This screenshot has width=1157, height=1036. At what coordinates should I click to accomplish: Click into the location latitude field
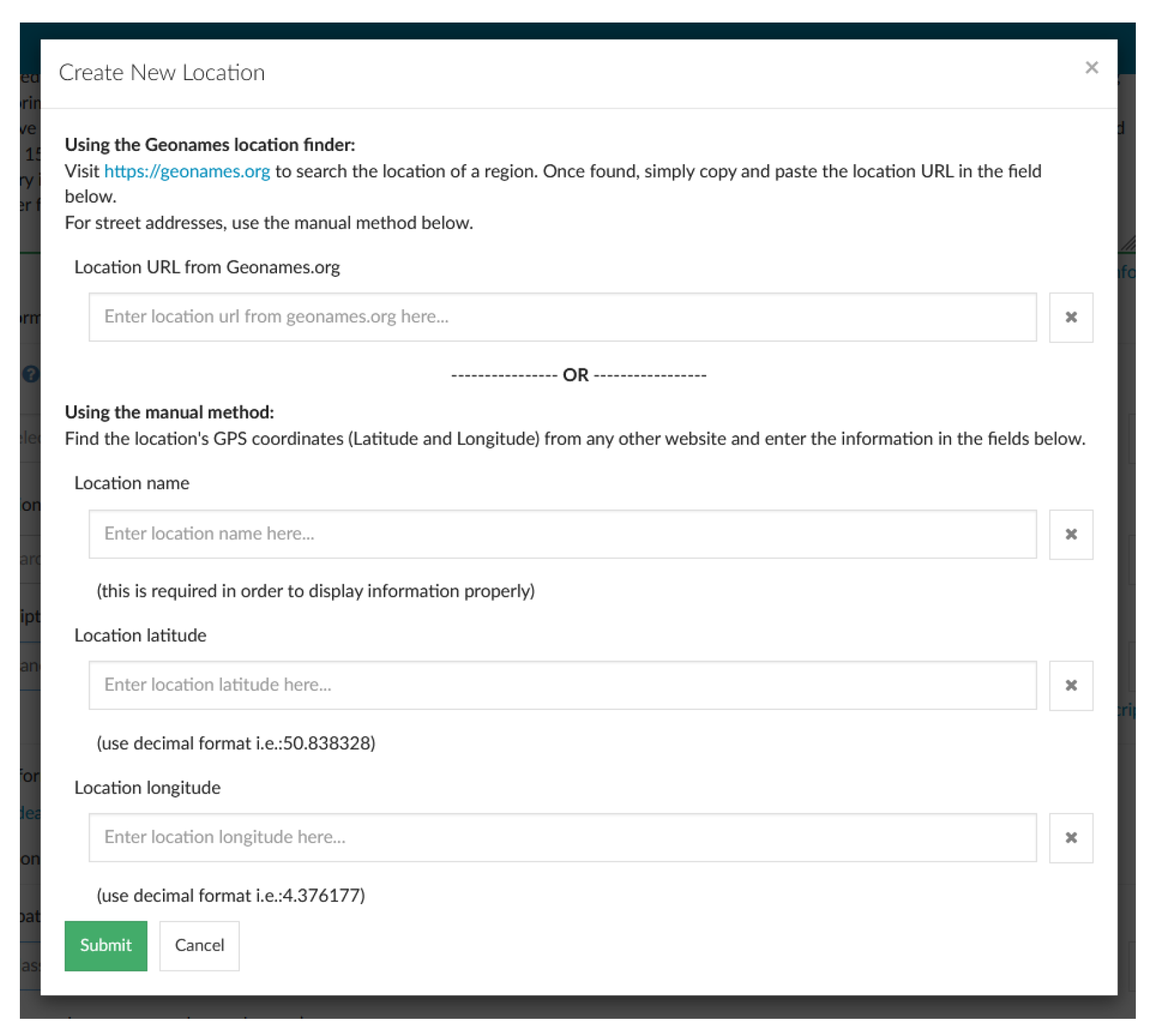tap(562, 685)
